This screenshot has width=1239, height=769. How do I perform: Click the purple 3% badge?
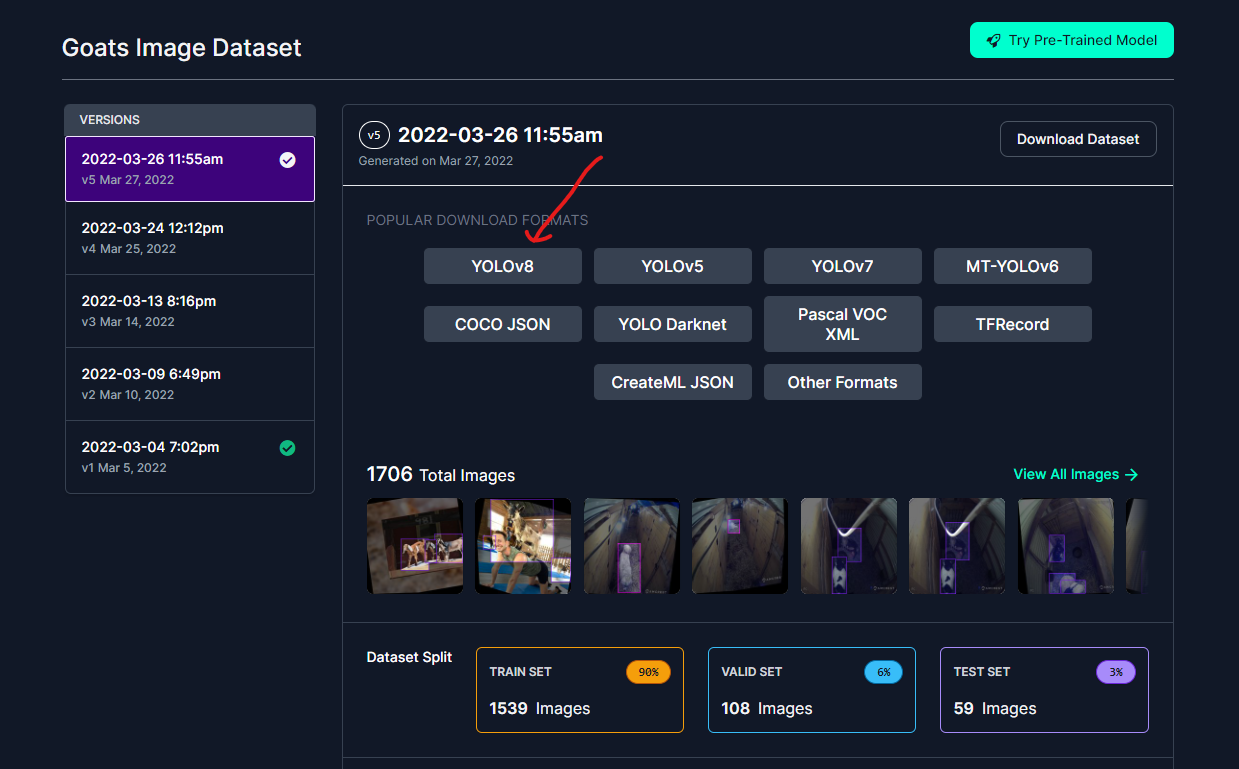click(x=1116, y=672)
